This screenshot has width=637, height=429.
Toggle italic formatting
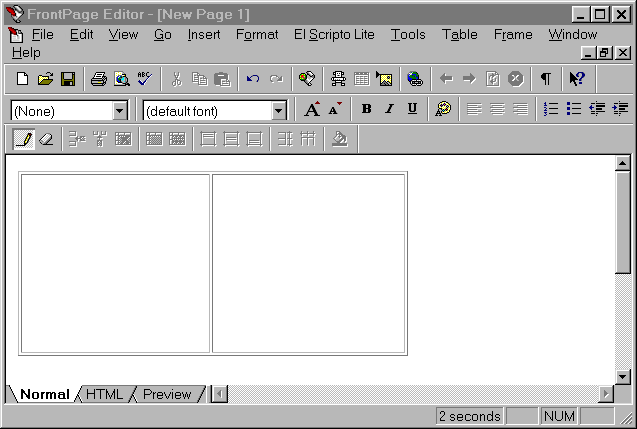[389, 108]
